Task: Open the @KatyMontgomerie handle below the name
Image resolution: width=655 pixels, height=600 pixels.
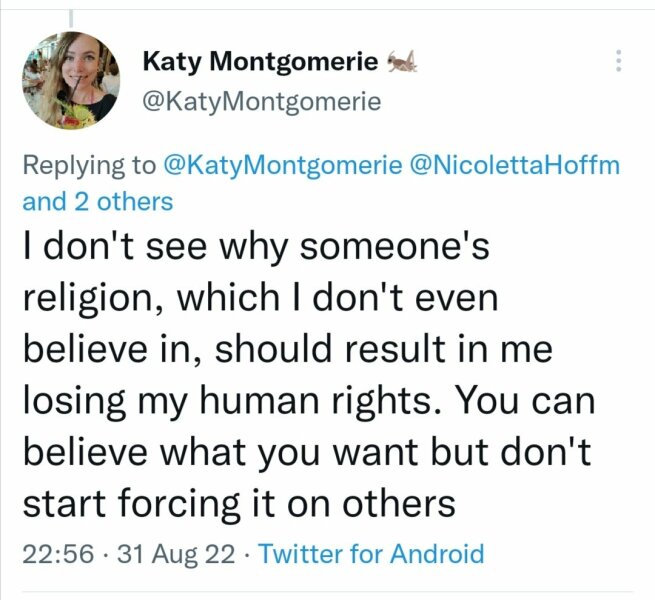Action: [x=262, y=100]
